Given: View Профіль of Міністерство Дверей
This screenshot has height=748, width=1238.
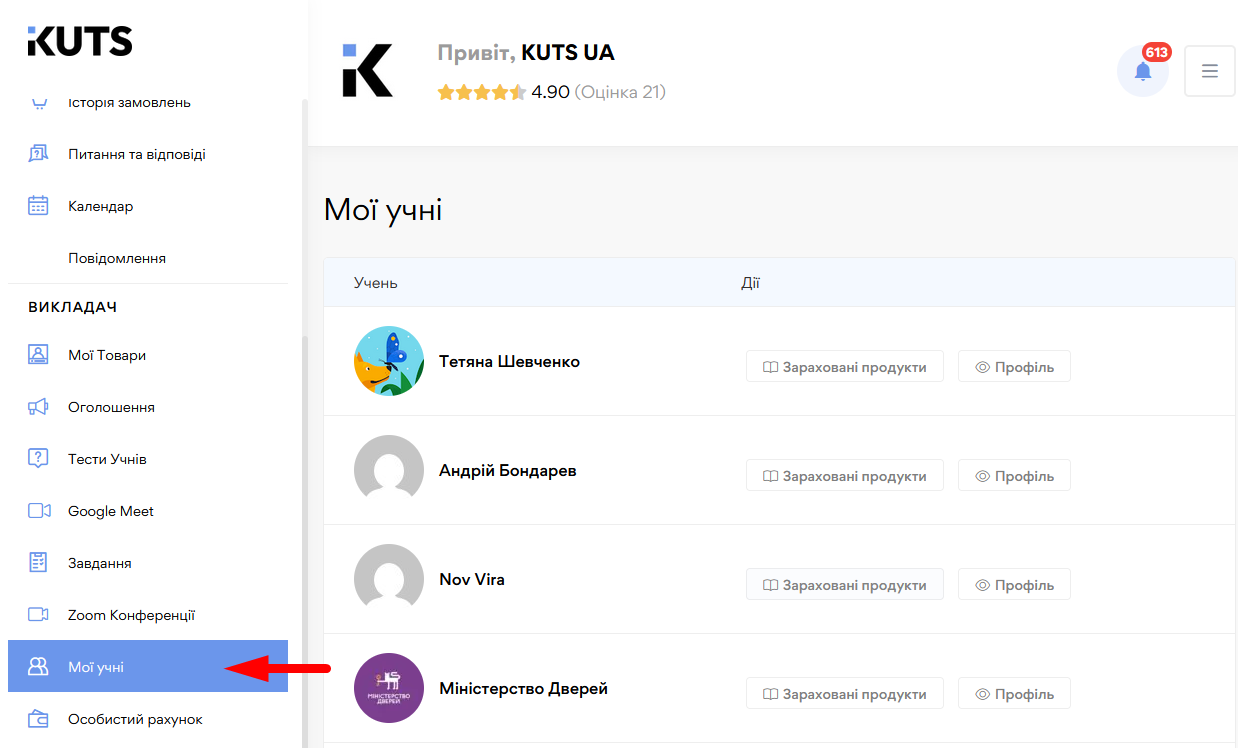Looking at the screenshot, I should tap(1014, 694).
